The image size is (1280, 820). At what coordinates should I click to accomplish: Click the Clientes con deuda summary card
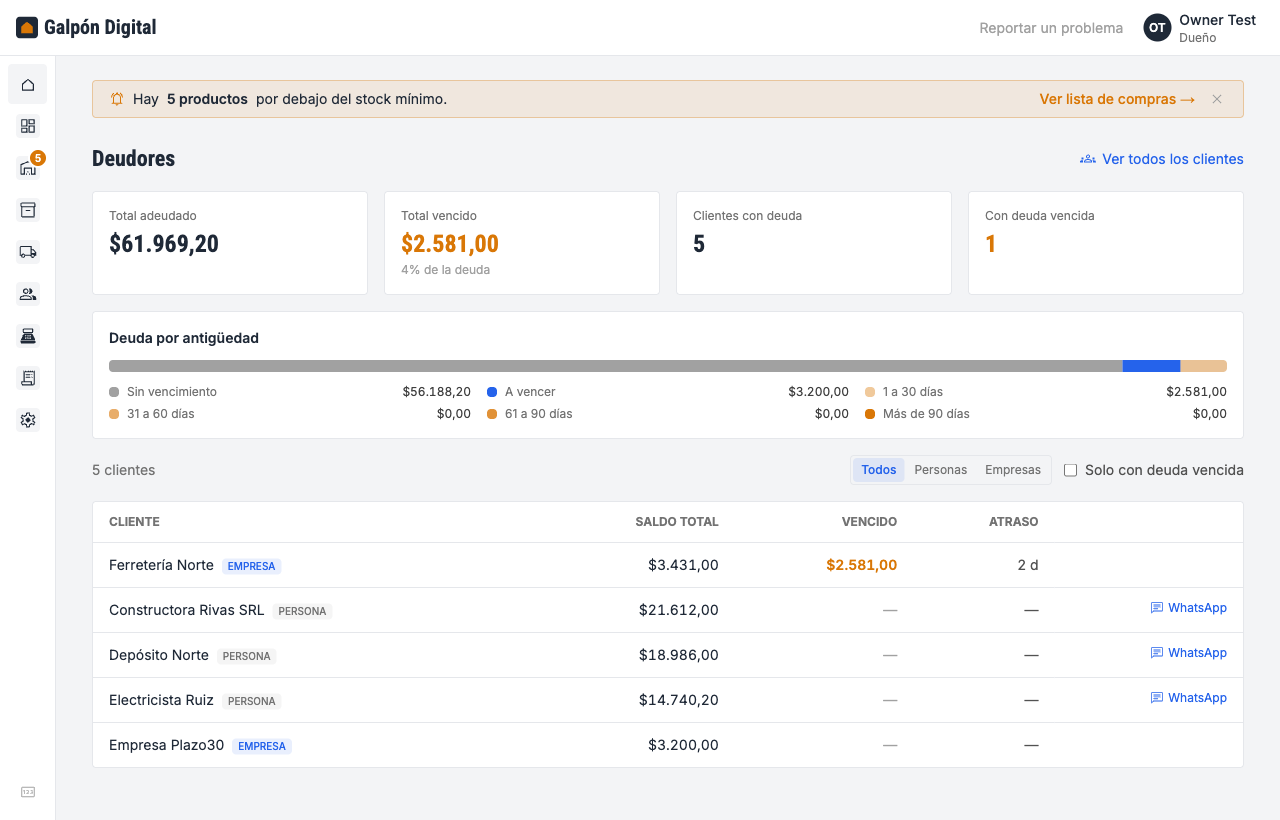(814, 243)
